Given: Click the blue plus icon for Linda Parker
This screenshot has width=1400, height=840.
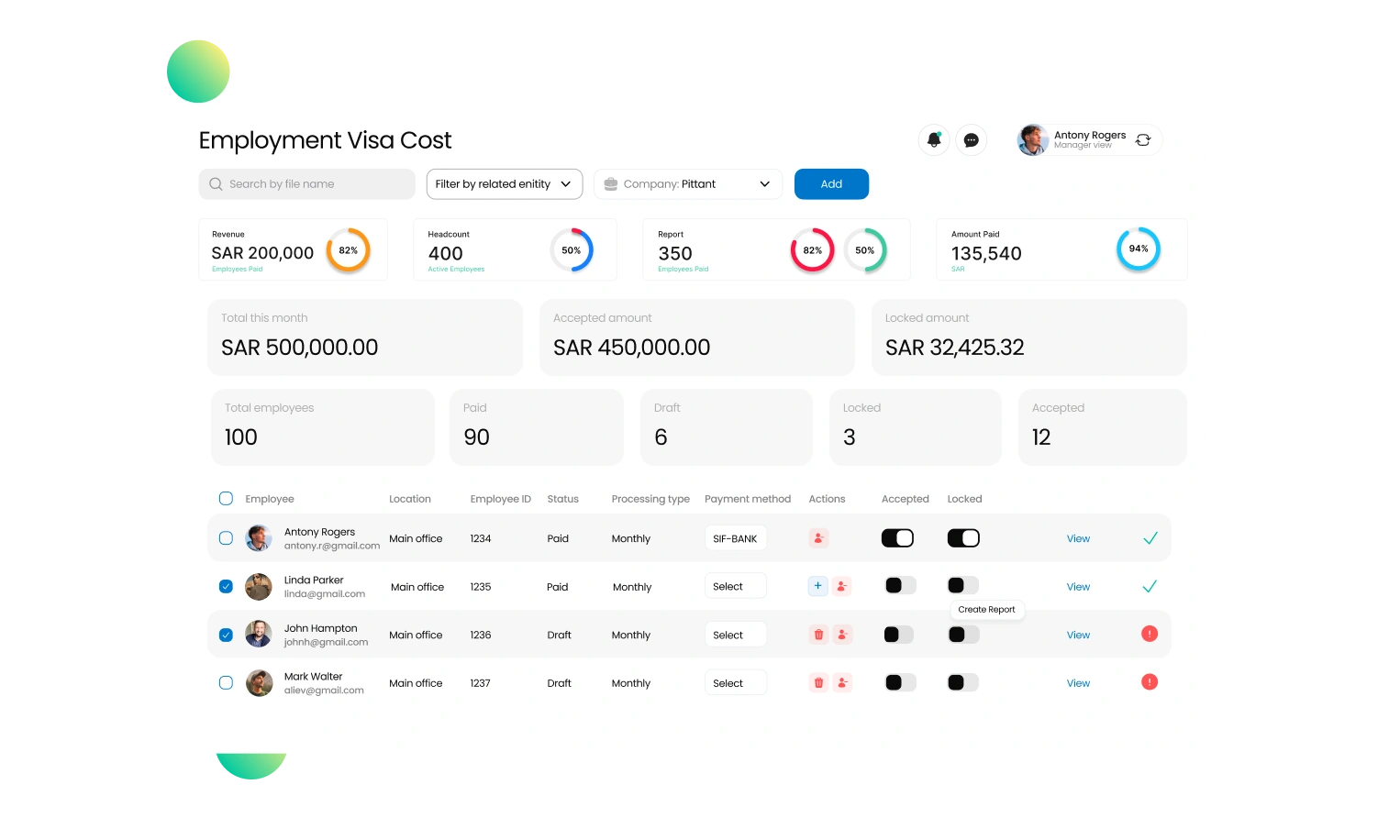Looking at the screenshot, I should pyautogui.click(x=817, y=586).
